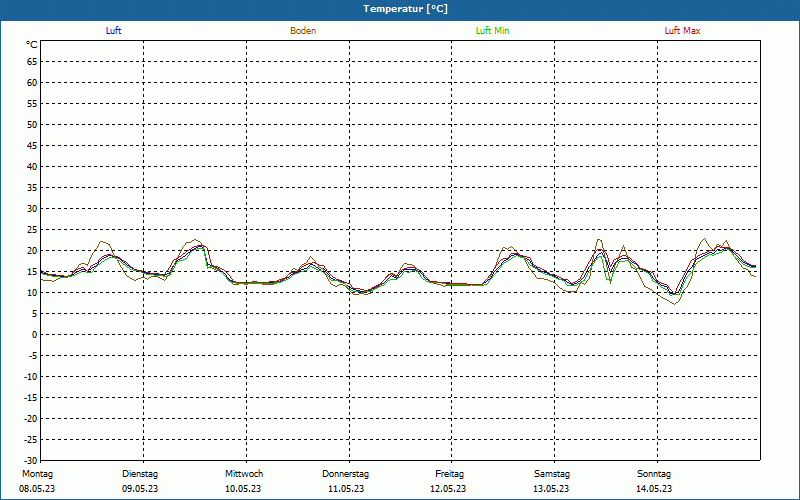This screenshot has height=500, width=800.
Task: Click the date 13.05.23
Action: click(x=551, y=489)
